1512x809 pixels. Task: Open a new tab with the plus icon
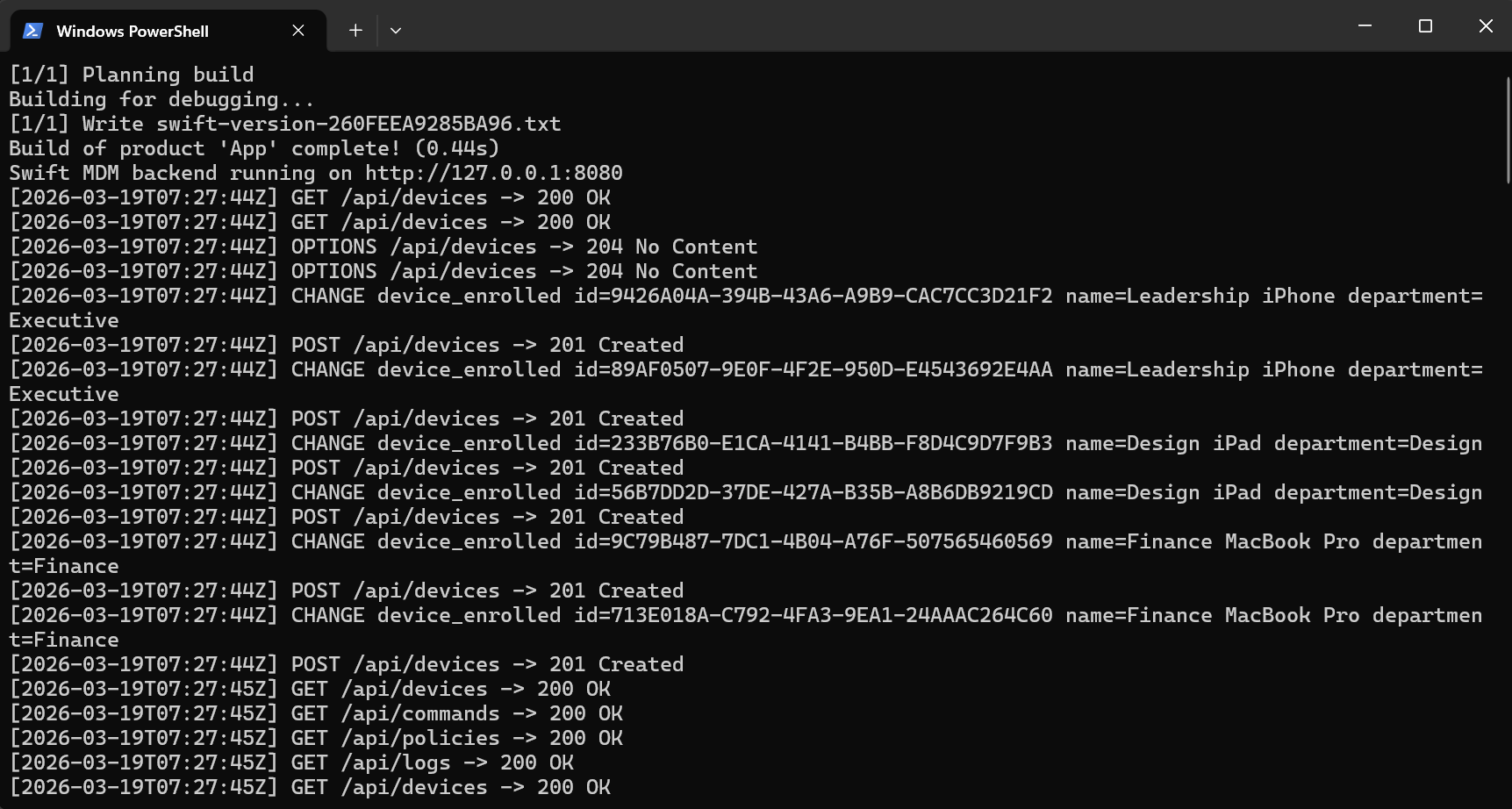355,29
